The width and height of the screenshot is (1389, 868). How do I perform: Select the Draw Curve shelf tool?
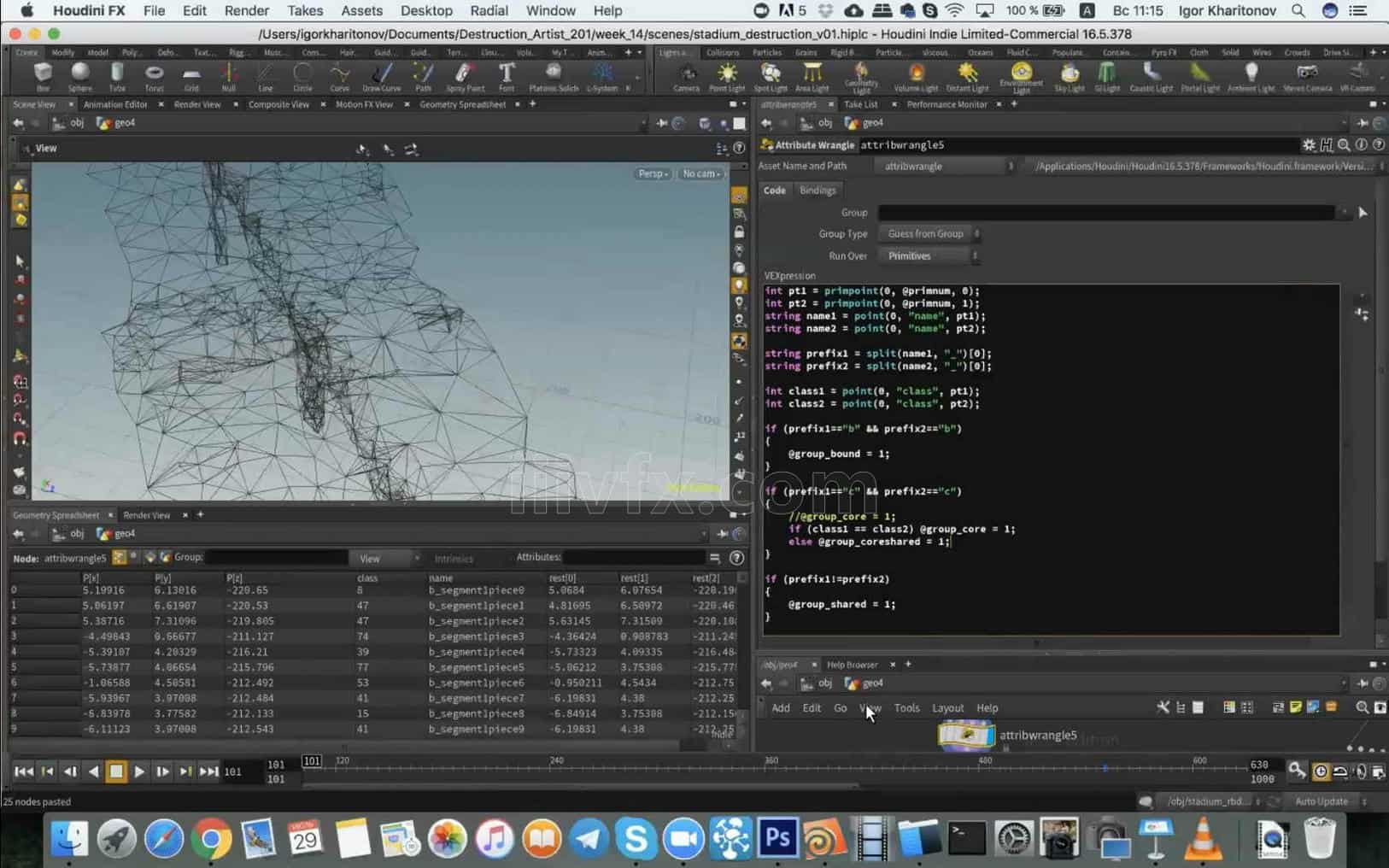(381, 76)
